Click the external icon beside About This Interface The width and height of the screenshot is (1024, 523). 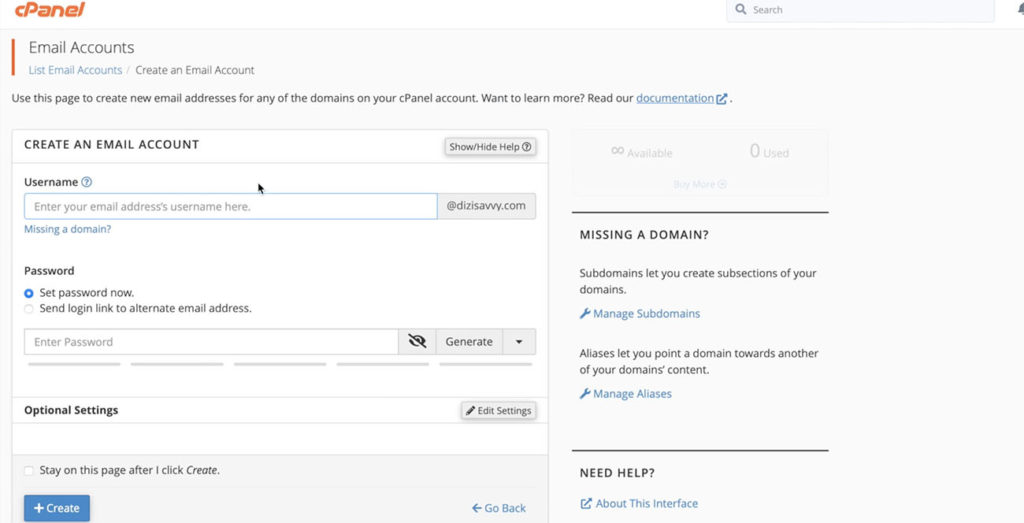586,503
